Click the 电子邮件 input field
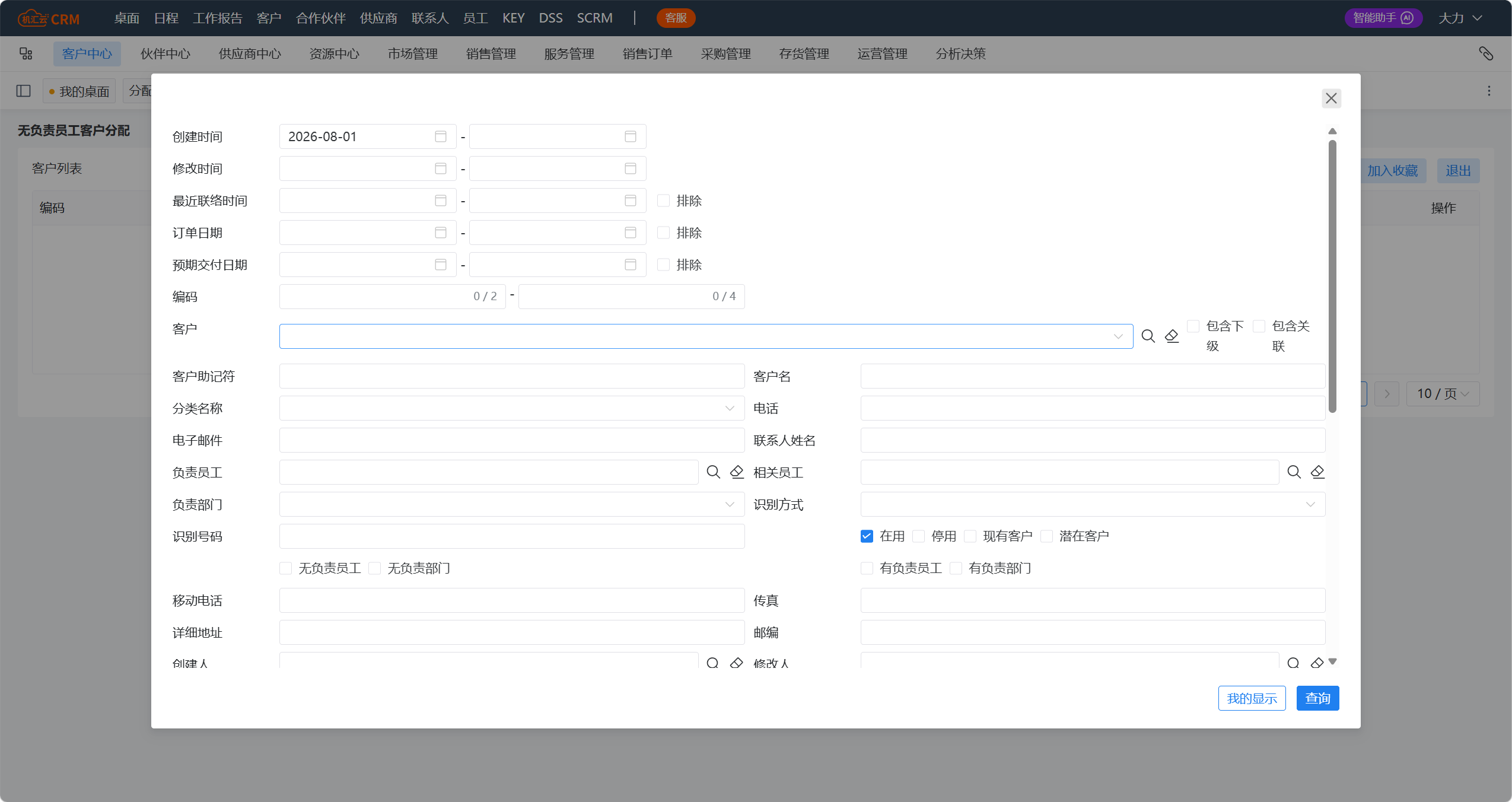1512x802 pixels. (512, 440)
